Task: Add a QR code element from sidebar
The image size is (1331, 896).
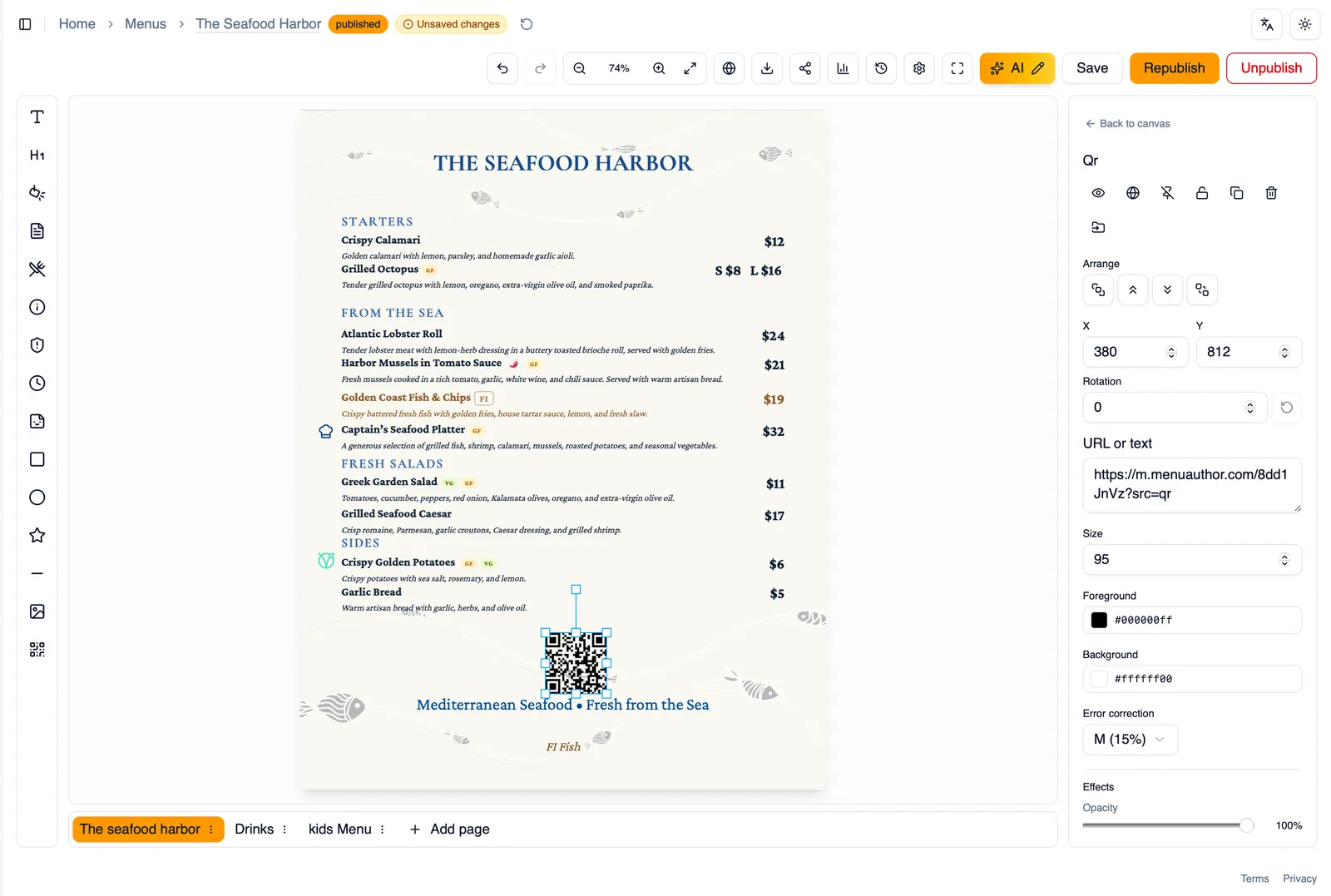Action: pyautogui.click(x=37, y=650)
